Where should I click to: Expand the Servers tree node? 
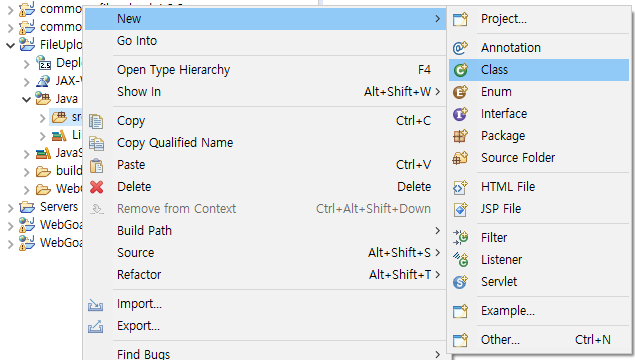11,207
